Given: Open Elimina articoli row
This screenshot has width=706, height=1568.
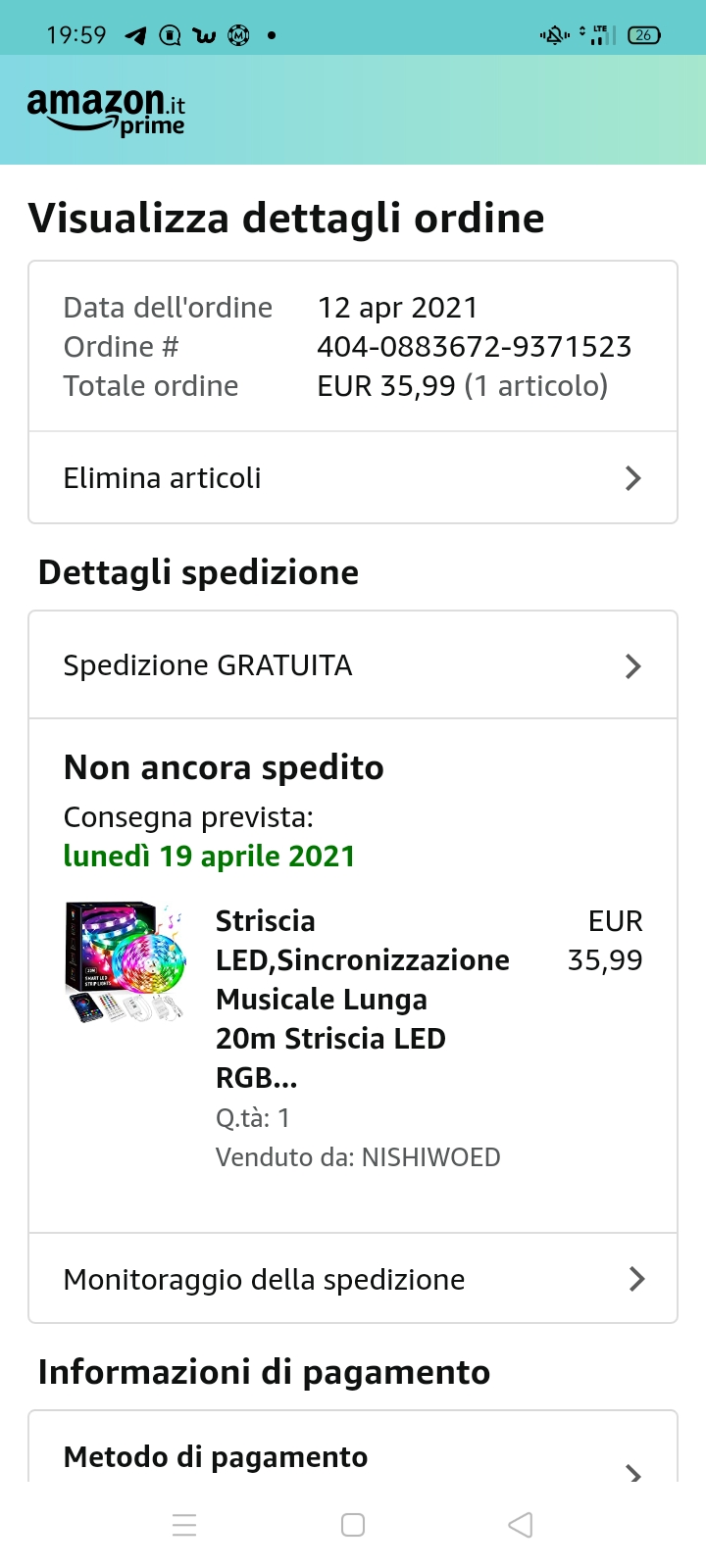Looking at the screenshot, I should point(353,478).
